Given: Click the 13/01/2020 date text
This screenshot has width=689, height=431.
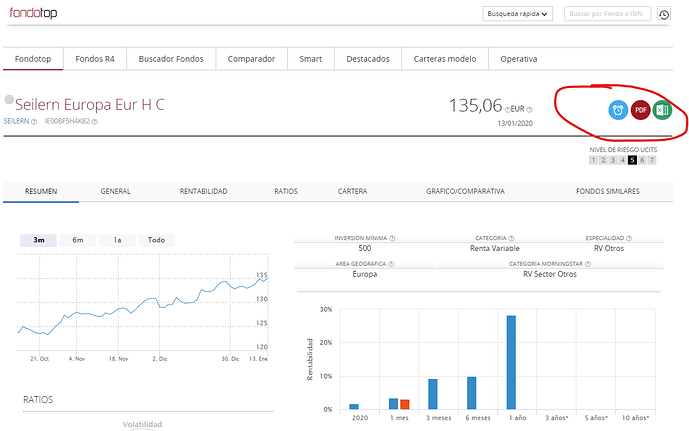Looking at the screenshot, I should [515, 123].
